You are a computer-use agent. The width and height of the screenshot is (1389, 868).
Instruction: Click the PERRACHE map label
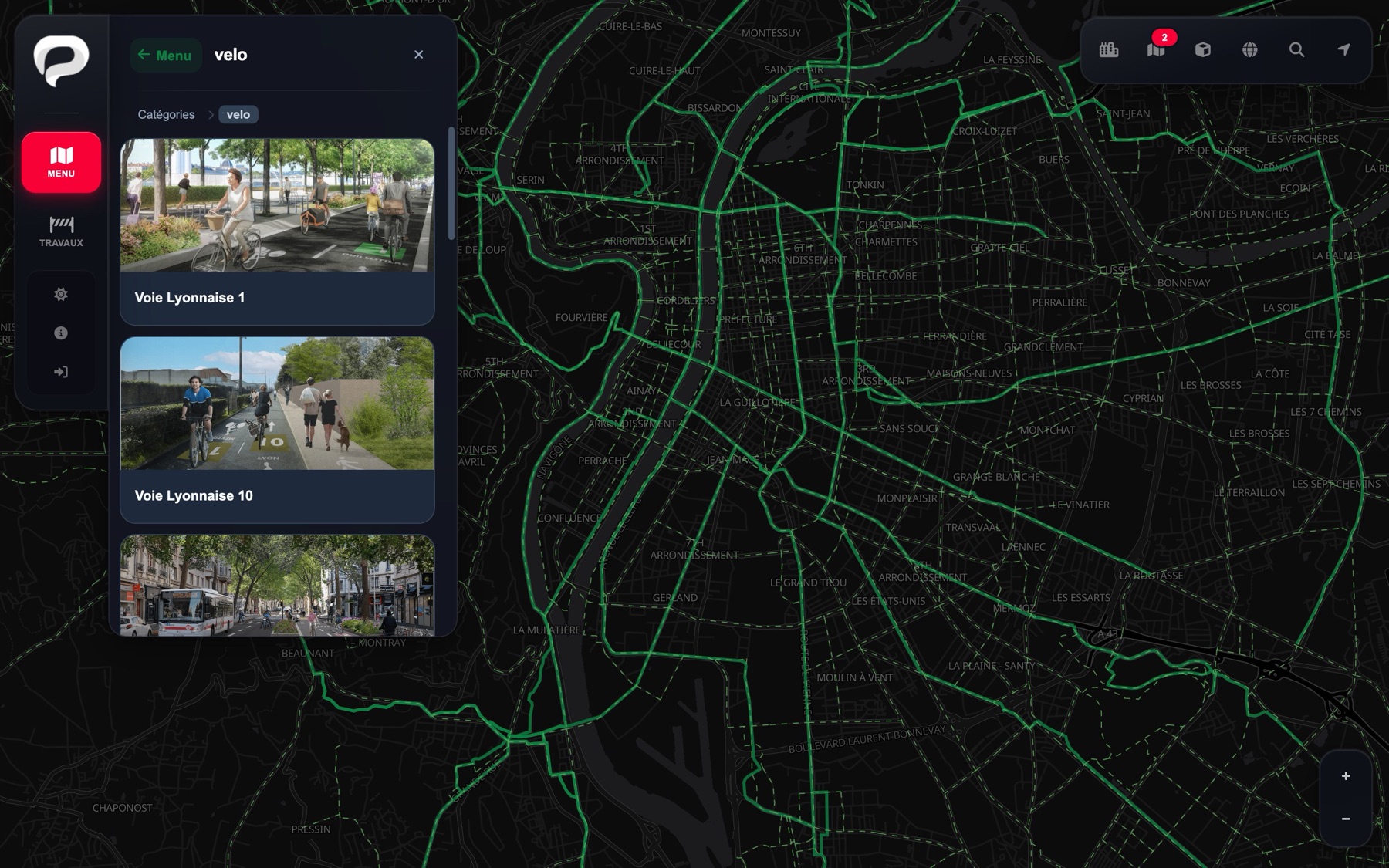[603, 461]
